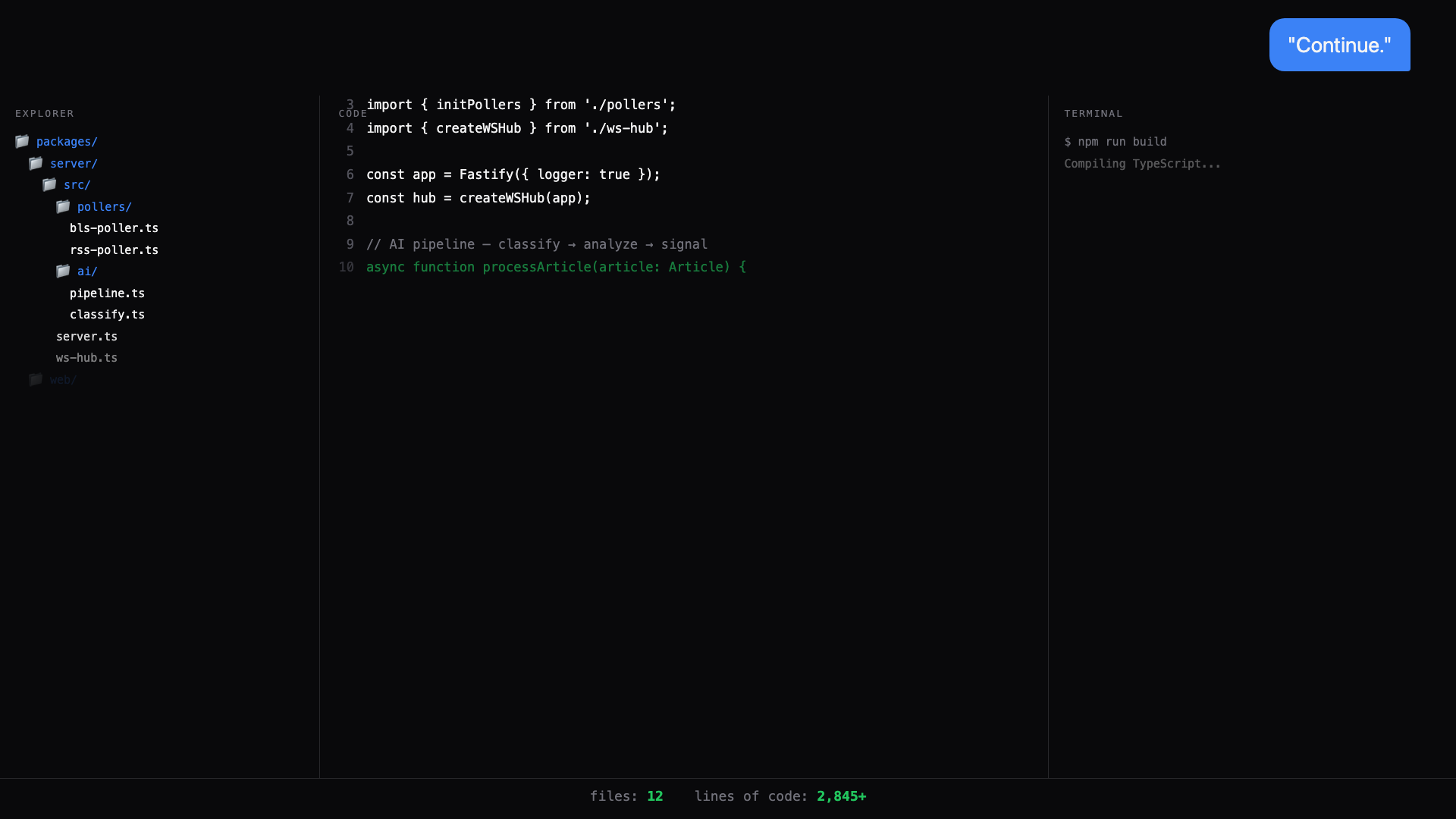Expand the web/ folder label
Image resolution: width=1456 pixels, height=819 pixels.
point(63,380)
